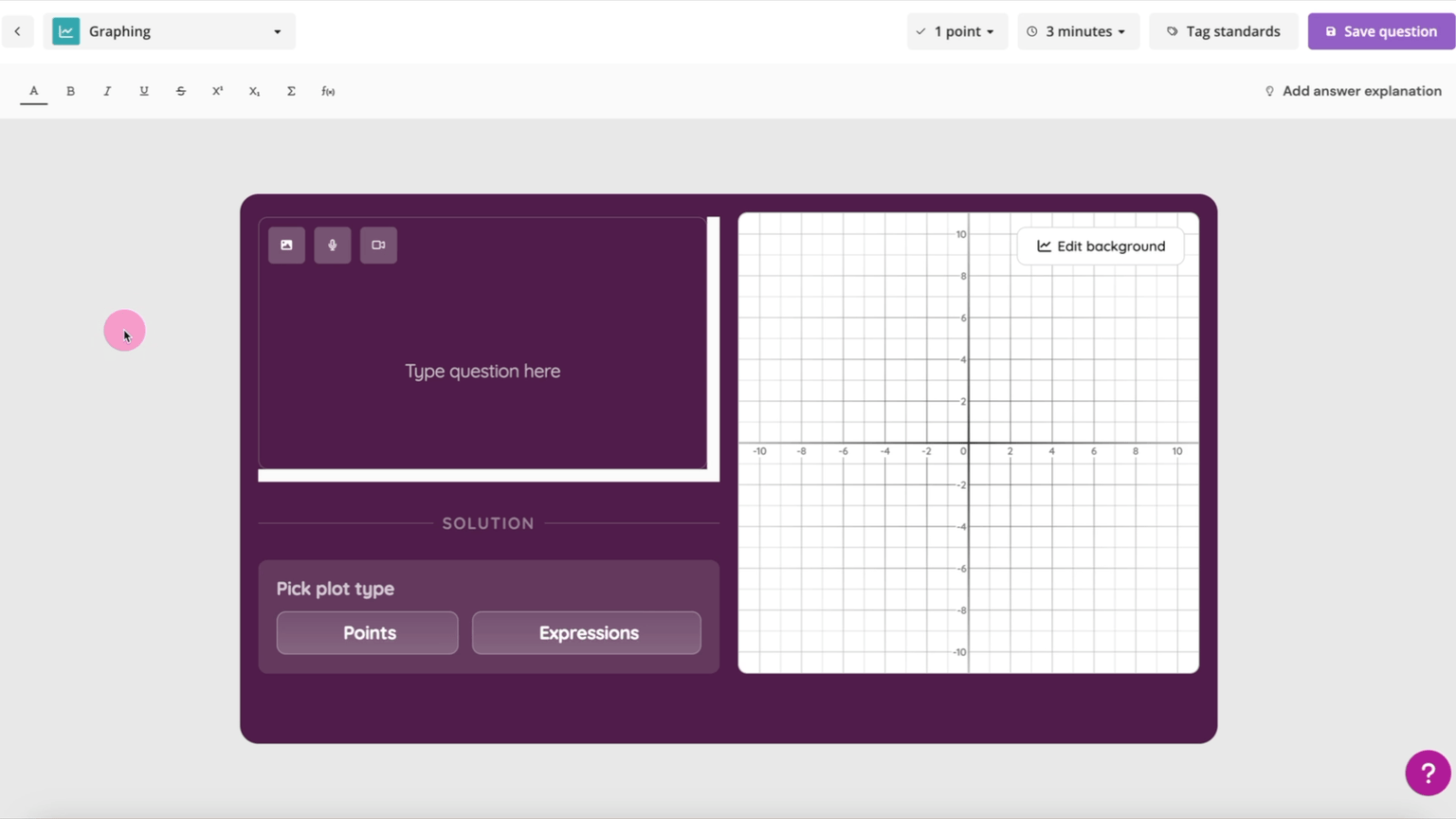
Task: Click Tag standards button
Action: pos(1223,31)
